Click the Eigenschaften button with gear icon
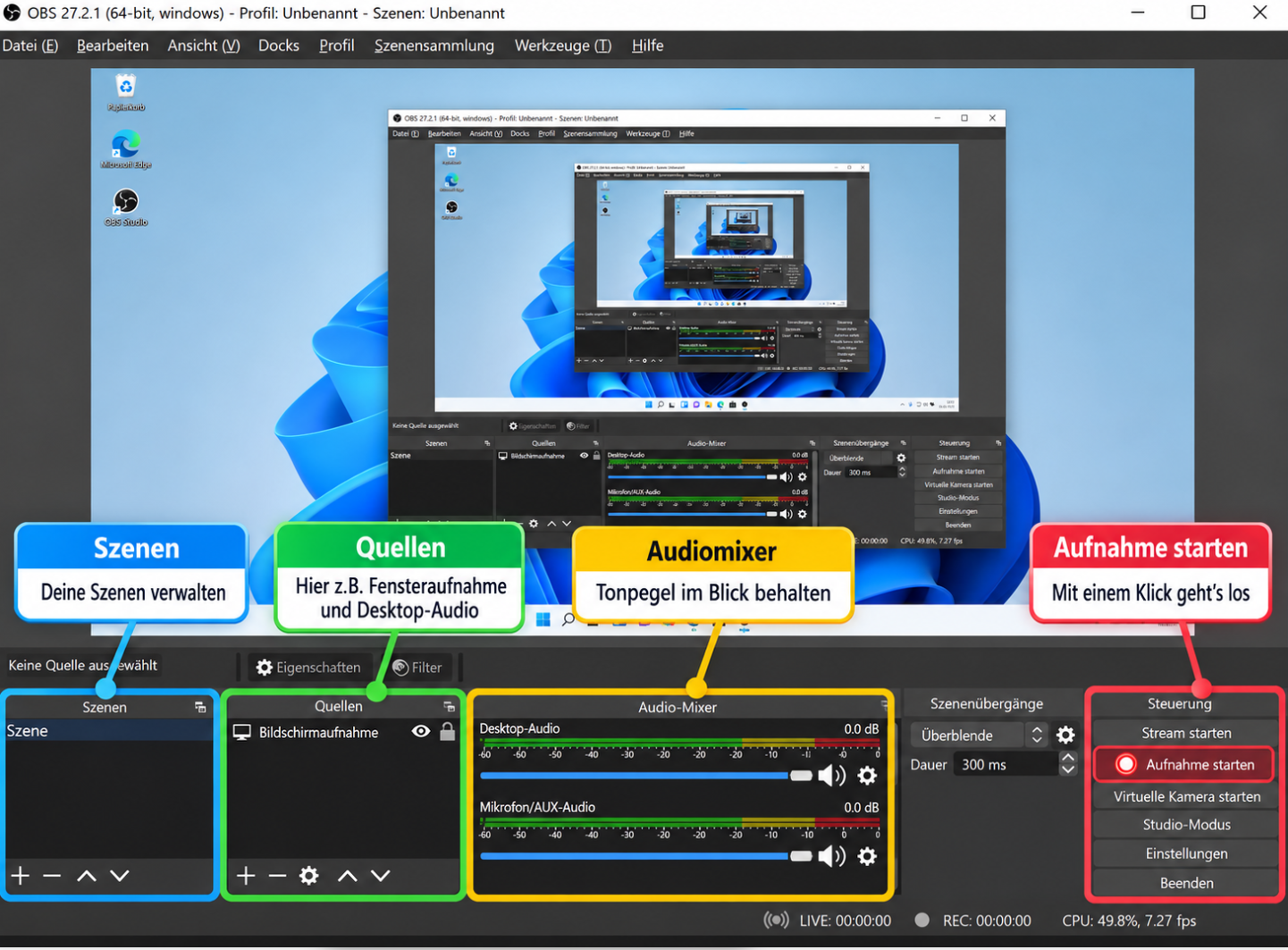The image size is (1288, 950). (x=308, y=668)
